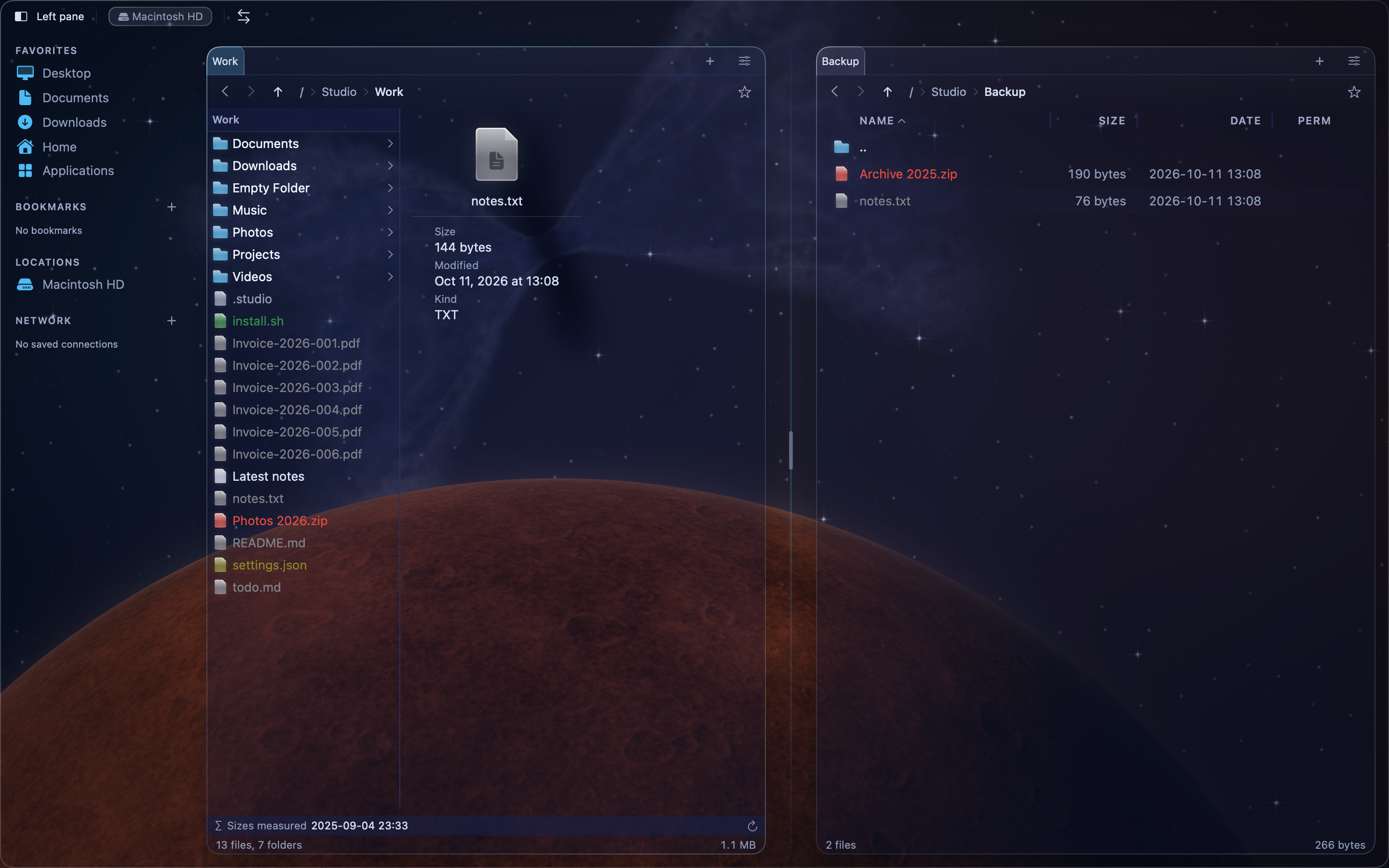Viewport: 1389px width, 868px height.
Task: Click Studio in the Work pane breadcrumb
Action: pos(339,92)
